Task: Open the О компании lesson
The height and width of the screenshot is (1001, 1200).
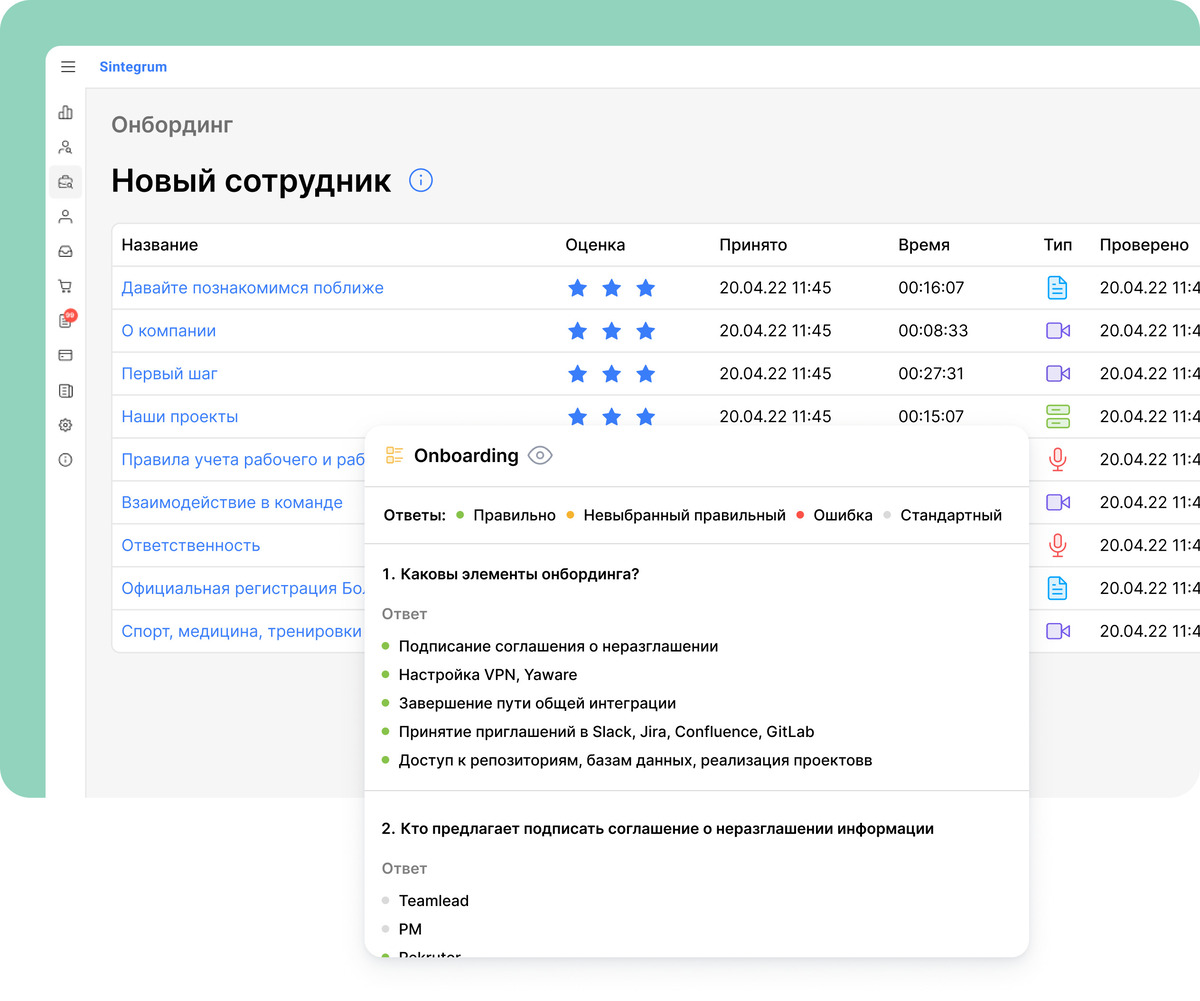Action: (168, 331)
